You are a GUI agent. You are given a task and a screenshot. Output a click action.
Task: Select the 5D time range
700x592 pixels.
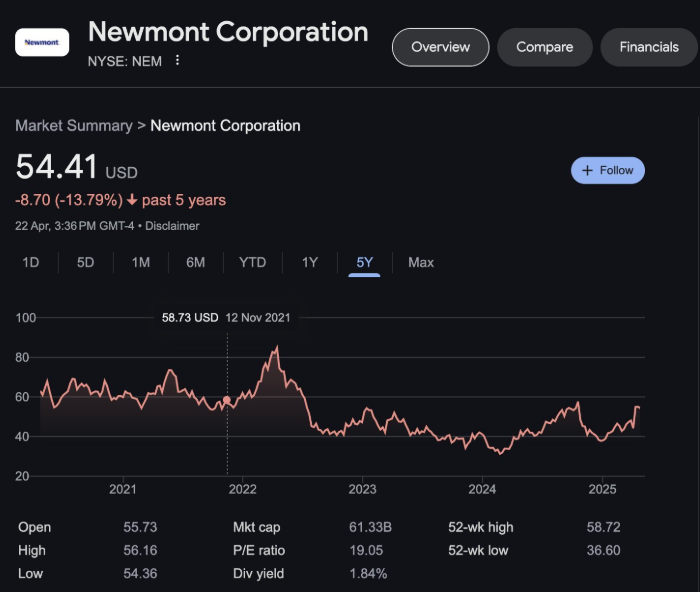pyautogui.click(x=86, y=262)
